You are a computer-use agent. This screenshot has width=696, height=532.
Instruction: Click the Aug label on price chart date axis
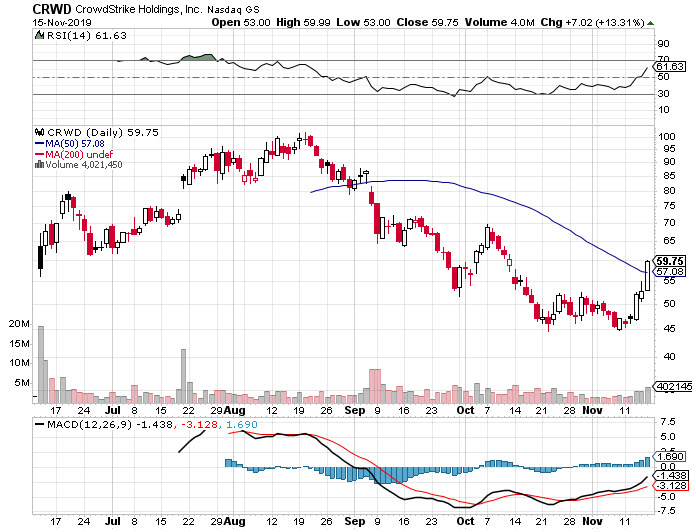pyautogui.click(x=234, y=410)
